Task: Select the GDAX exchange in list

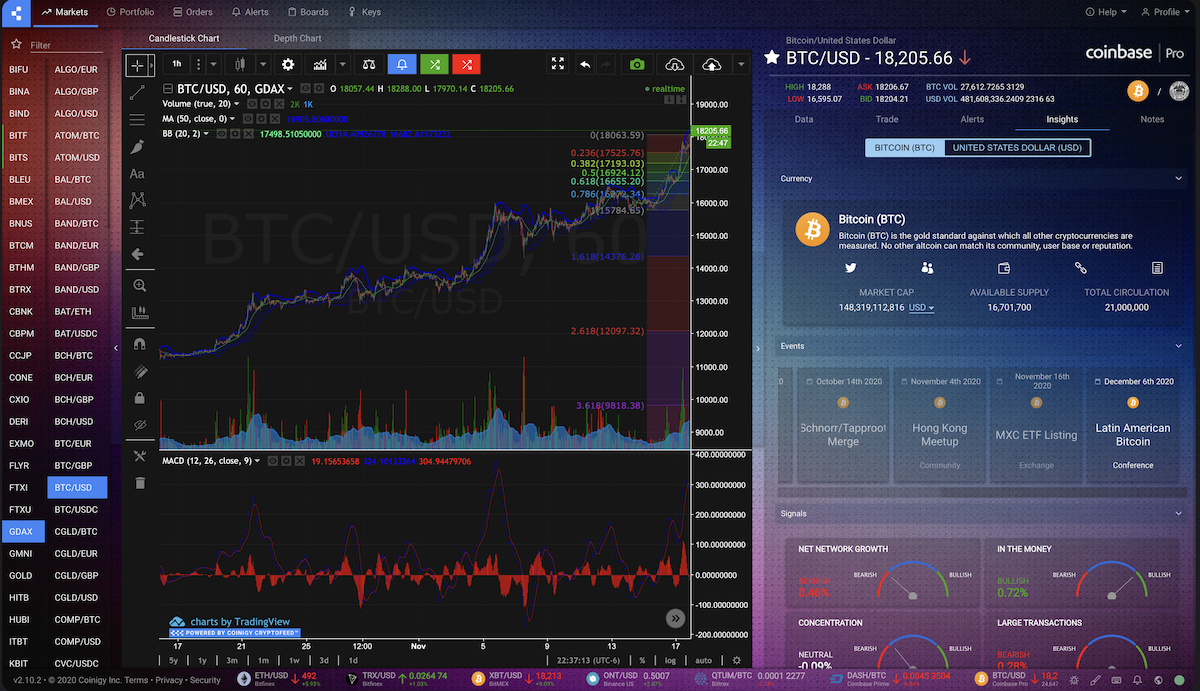Action: pos(21,531)
